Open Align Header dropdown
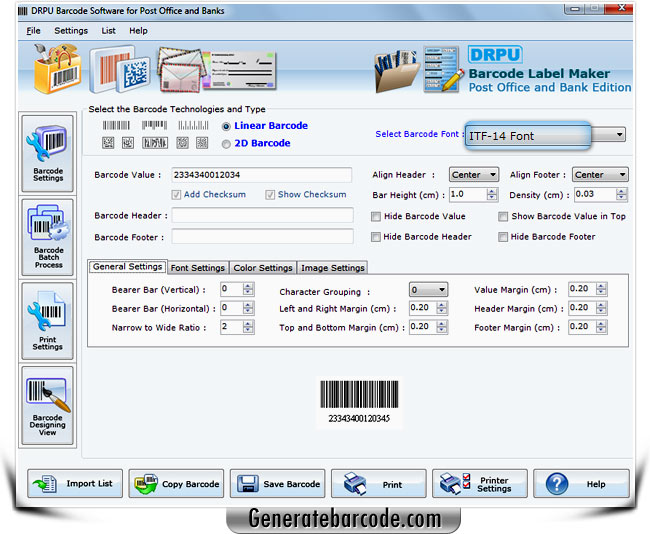The width and height of the screenshot is (650, 534). pyautogui.click(x=474, y=175)
